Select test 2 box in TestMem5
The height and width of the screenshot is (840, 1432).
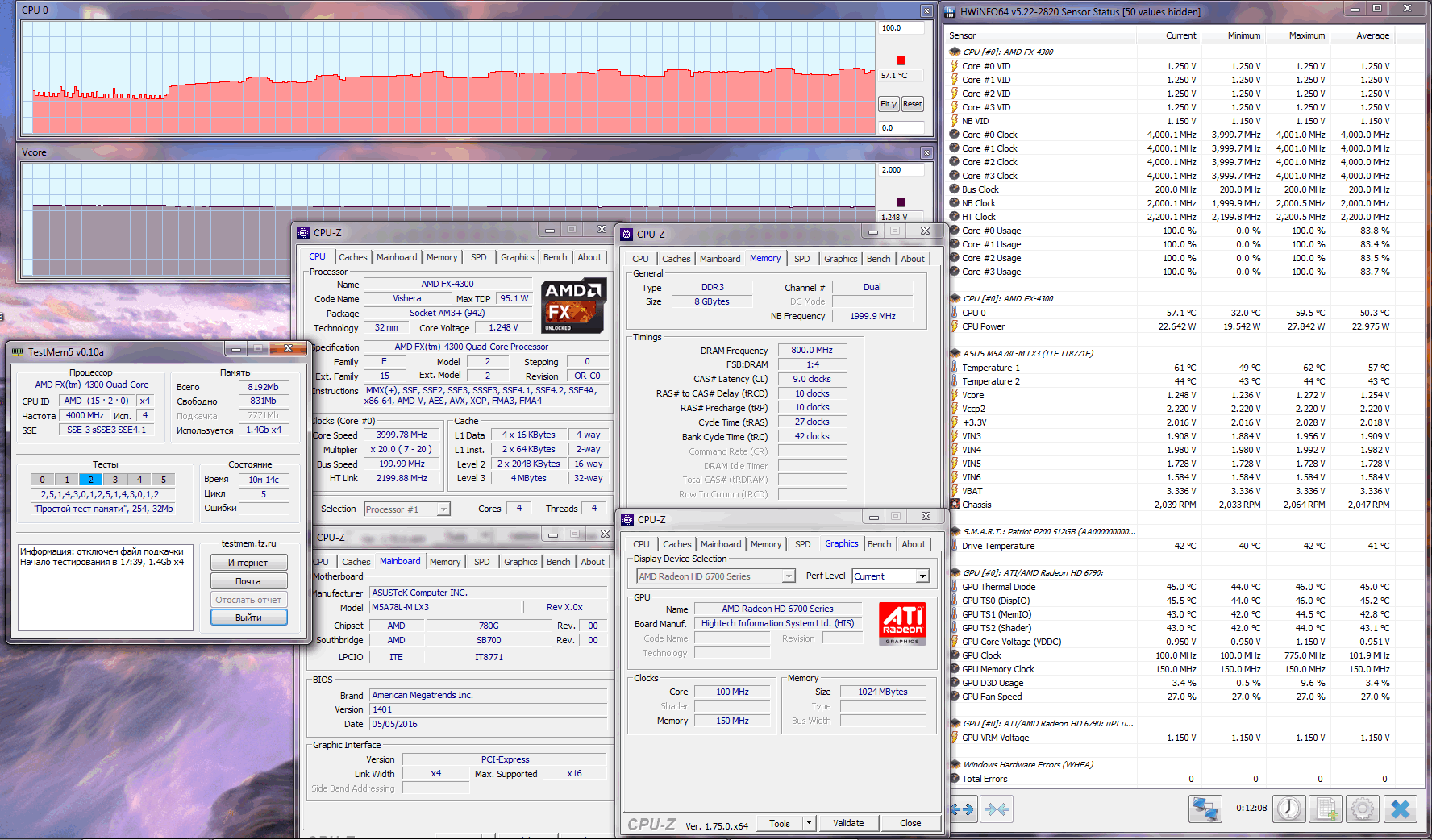click(91, 480)
